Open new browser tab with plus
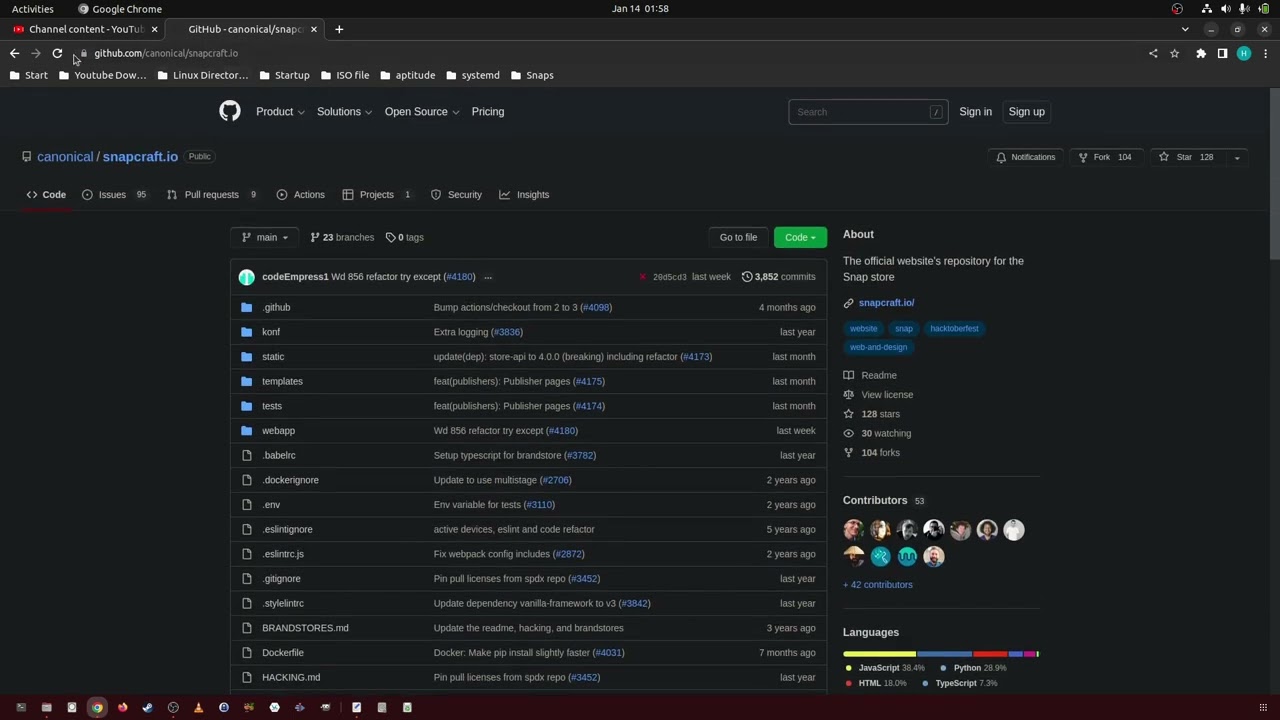Image resolution: width=1280 pixels, height=720 pixels. (x=339, y=29)
